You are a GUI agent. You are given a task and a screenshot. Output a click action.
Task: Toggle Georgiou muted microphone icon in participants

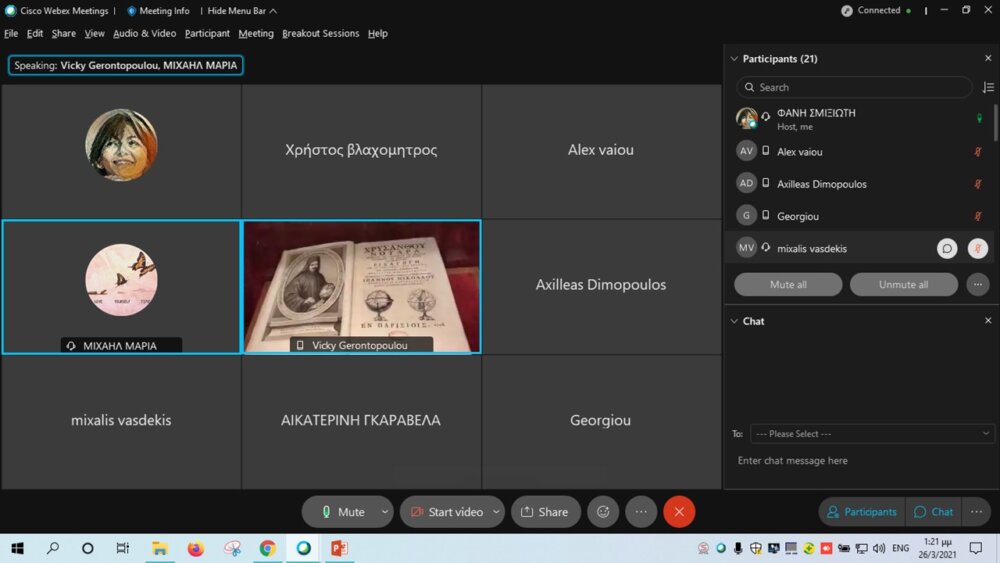tap(978, 216)
